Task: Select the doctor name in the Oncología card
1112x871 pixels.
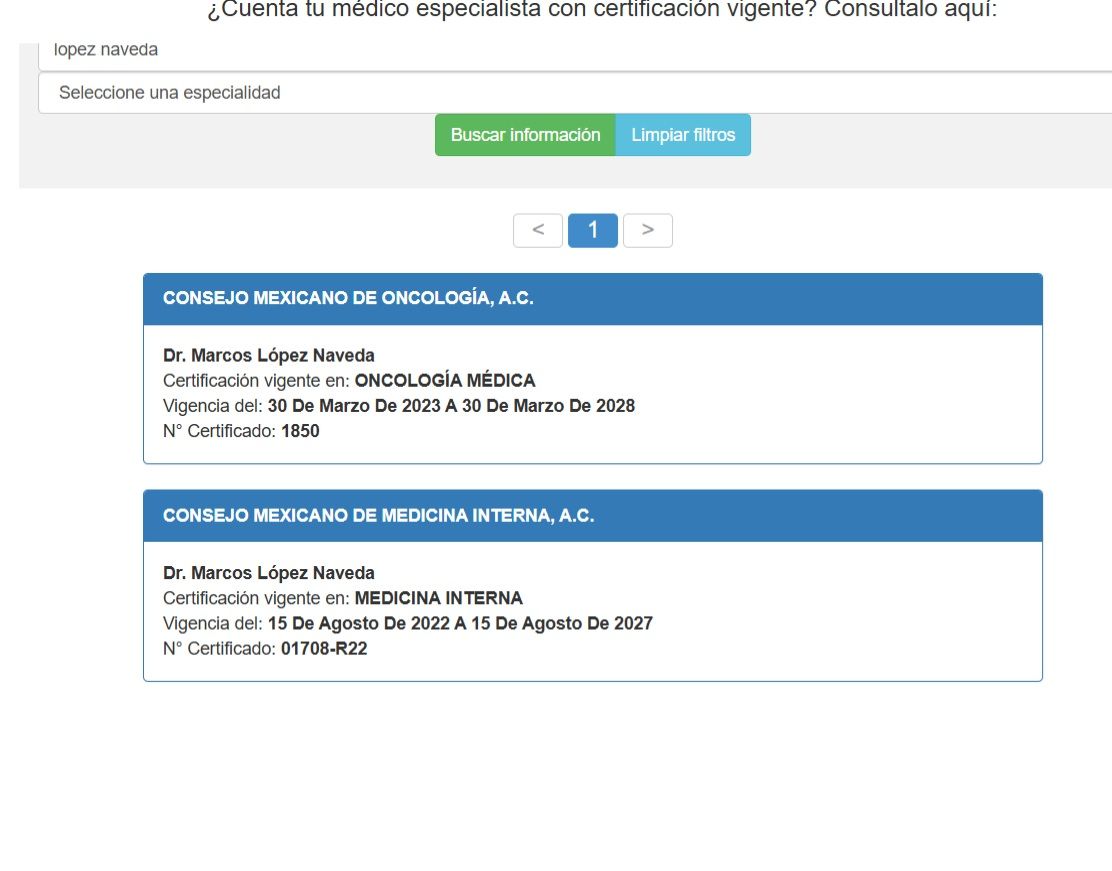Action: tap(269, 355)
